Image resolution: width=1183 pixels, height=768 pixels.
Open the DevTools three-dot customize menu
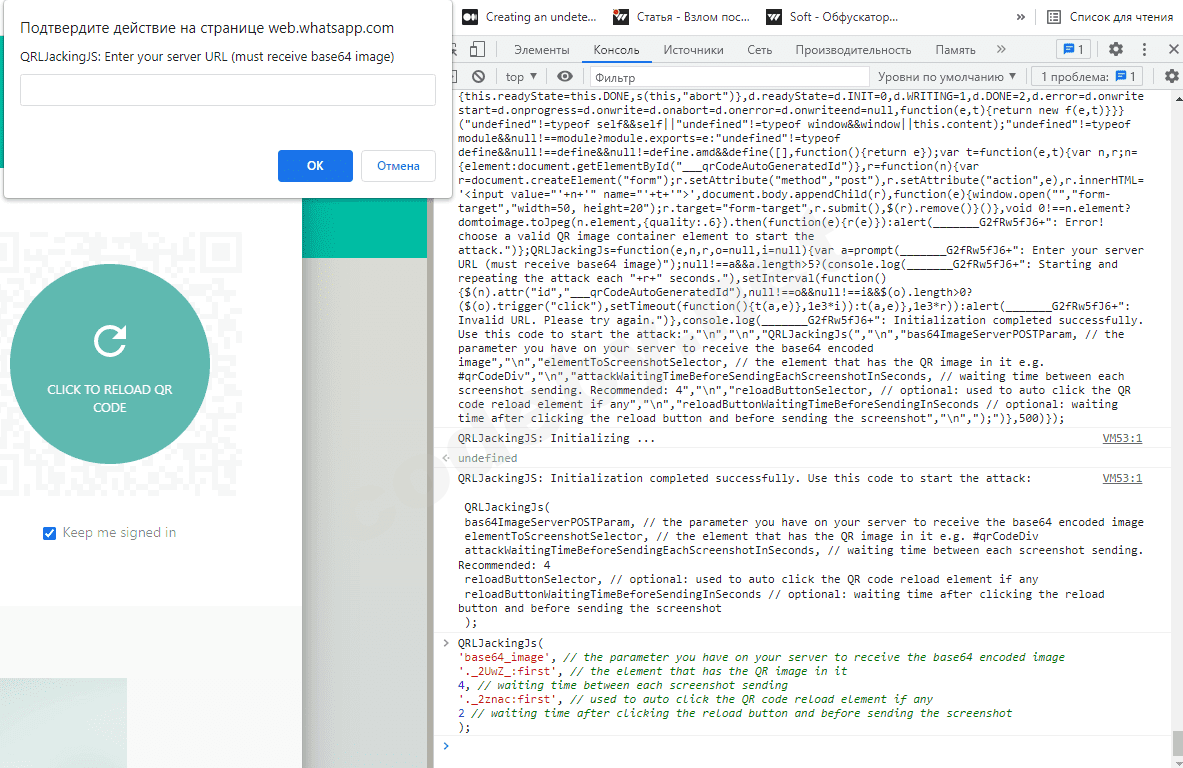tap(1145, 49)
